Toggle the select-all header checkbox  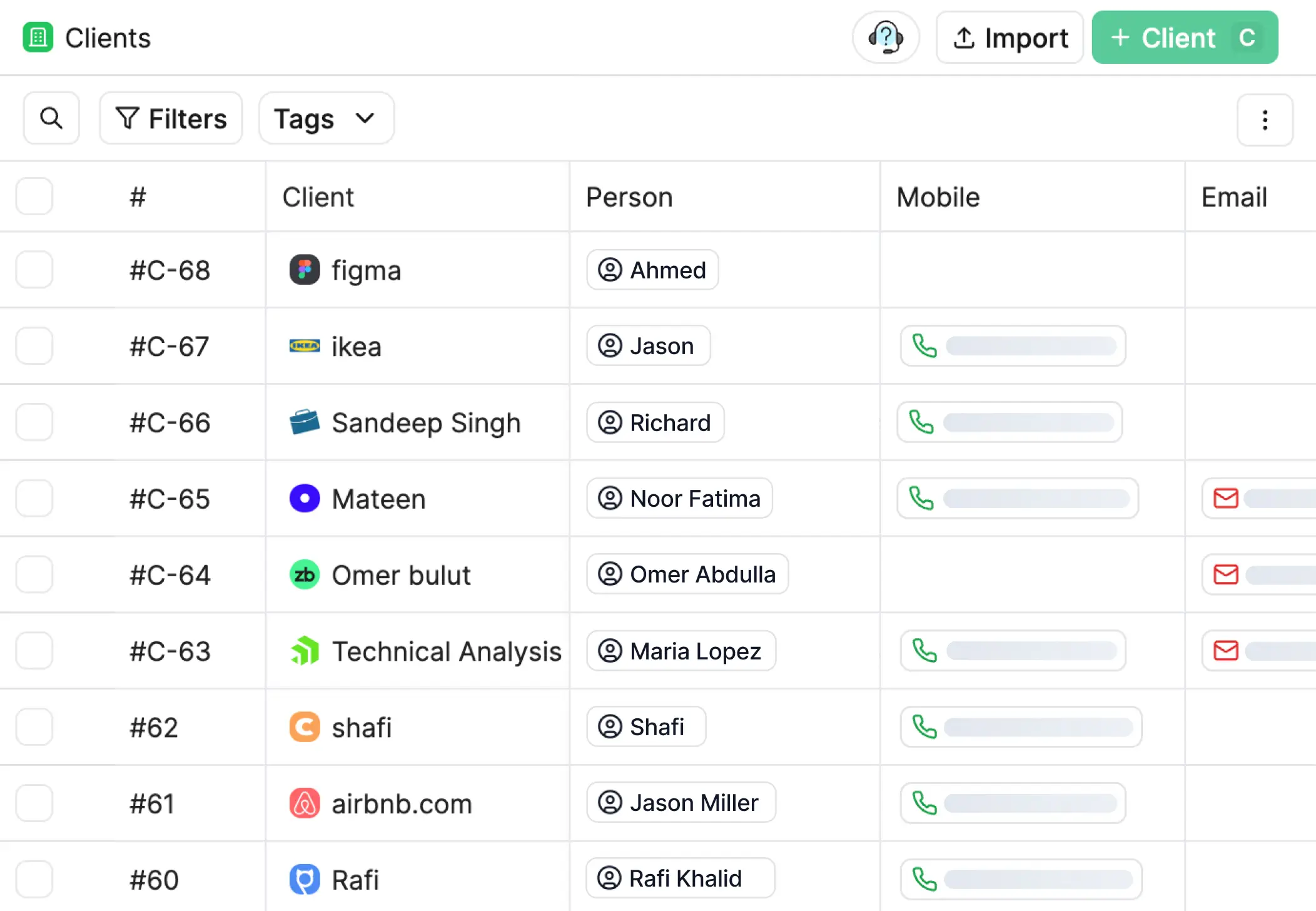(34, 196)
